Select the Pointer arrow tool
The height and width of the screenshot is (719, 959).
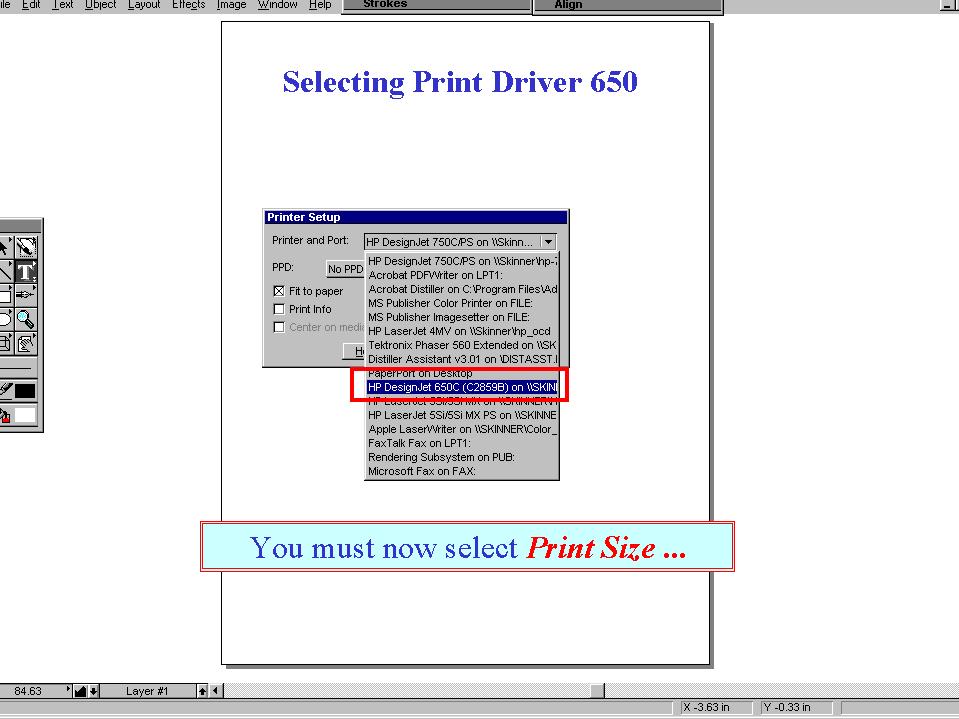click(x=3, y=247)
